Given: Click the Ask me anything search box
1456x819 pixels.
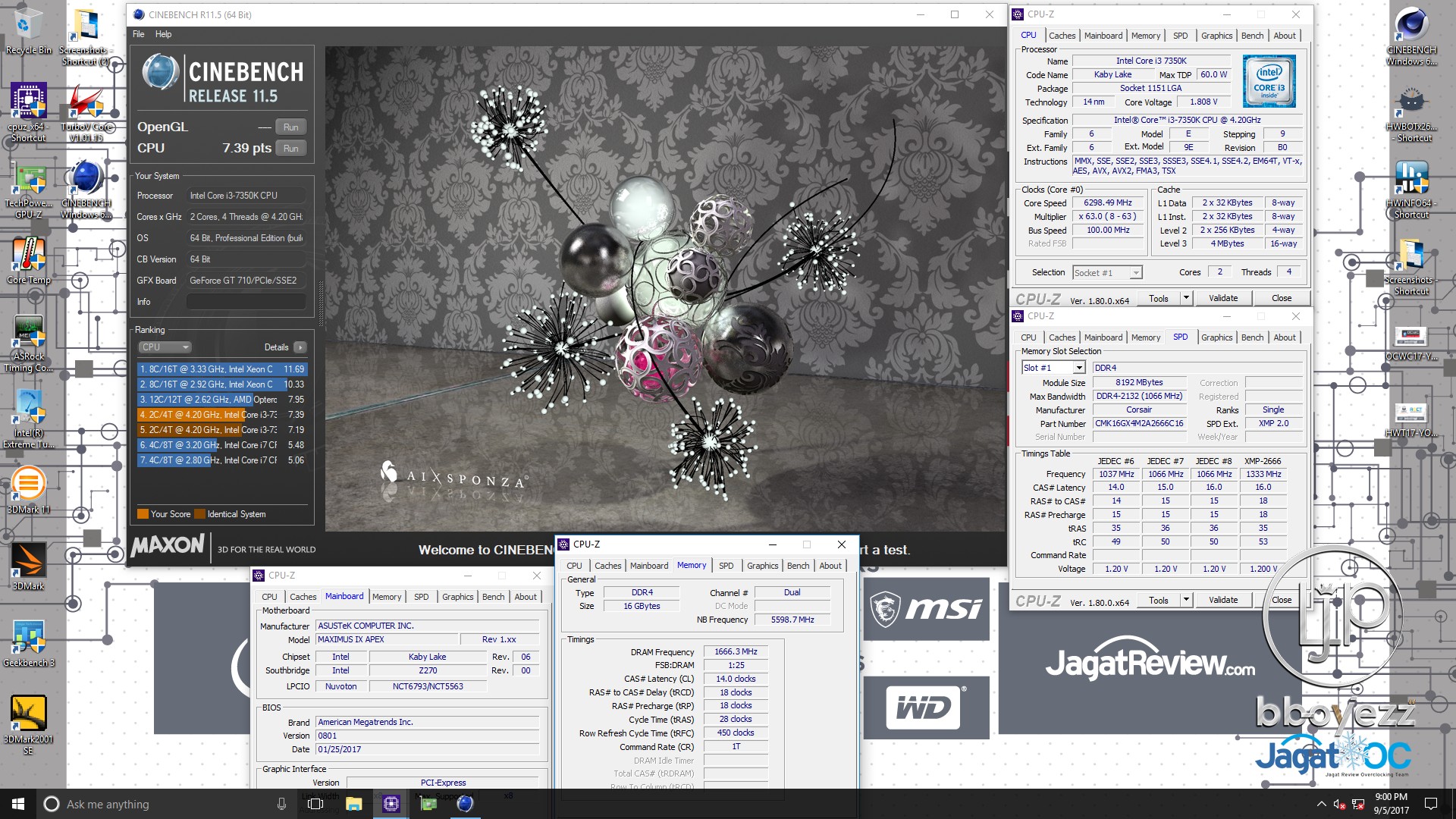Looking at the screenshot, I should click(x=167, y=804).
